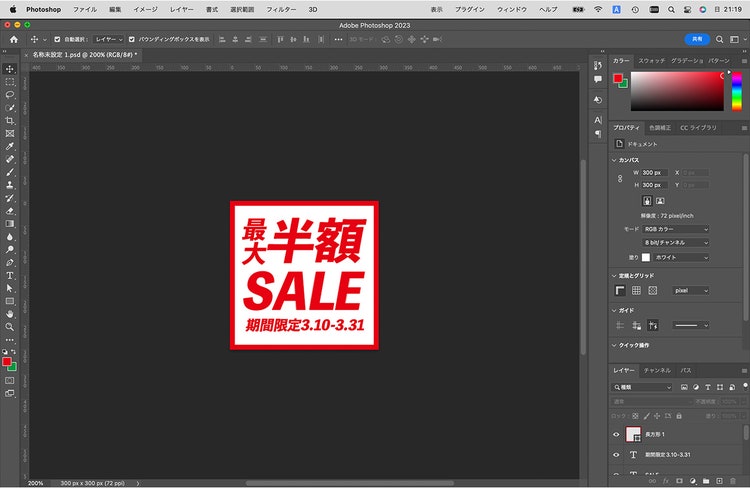The image size is (750, 488).
Task: Collapse the クイック操作 section
Action: tap(614, 345)
